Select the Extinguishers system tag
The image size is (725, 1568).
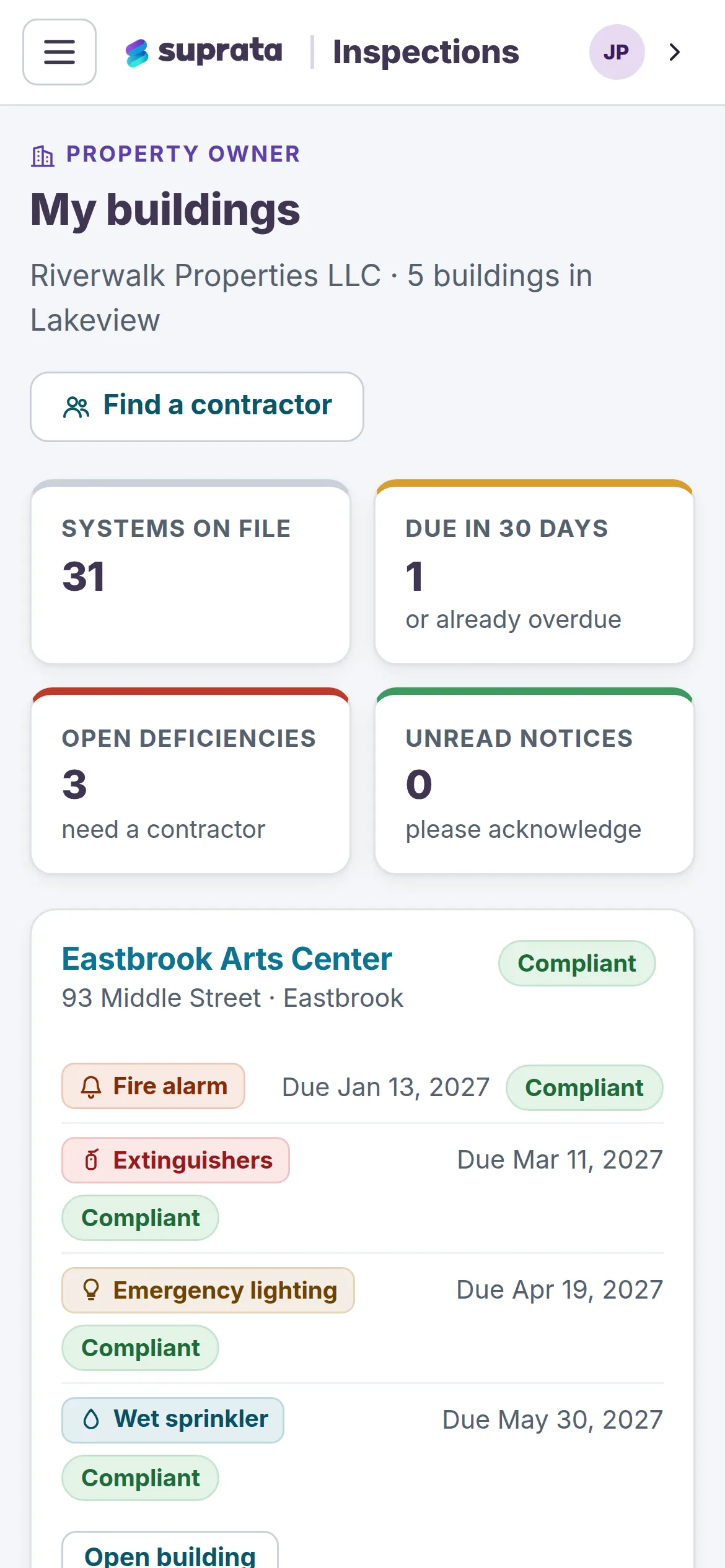(175, 1160)
